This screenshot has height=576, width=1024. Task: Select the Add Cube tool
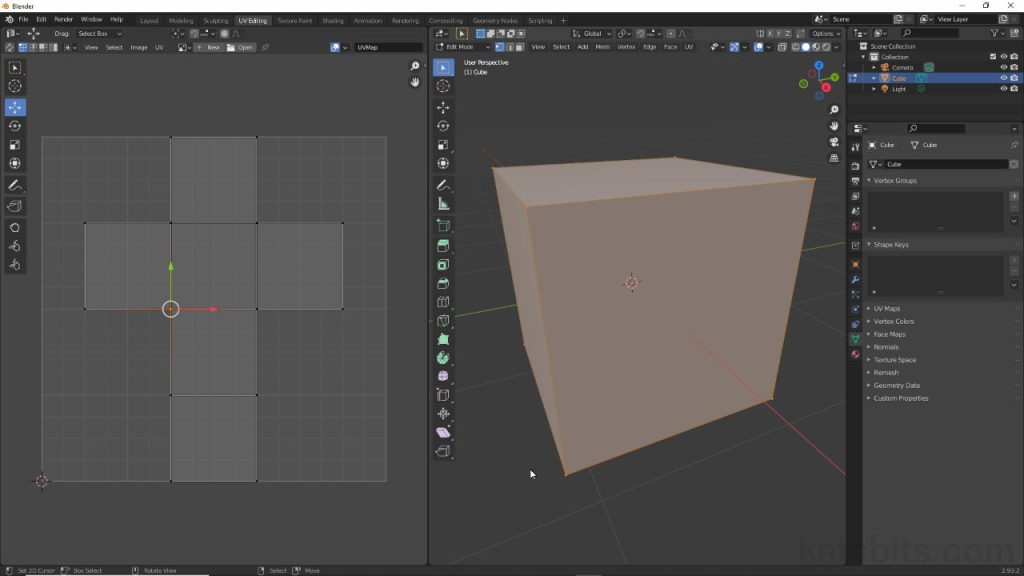[443, 225]
